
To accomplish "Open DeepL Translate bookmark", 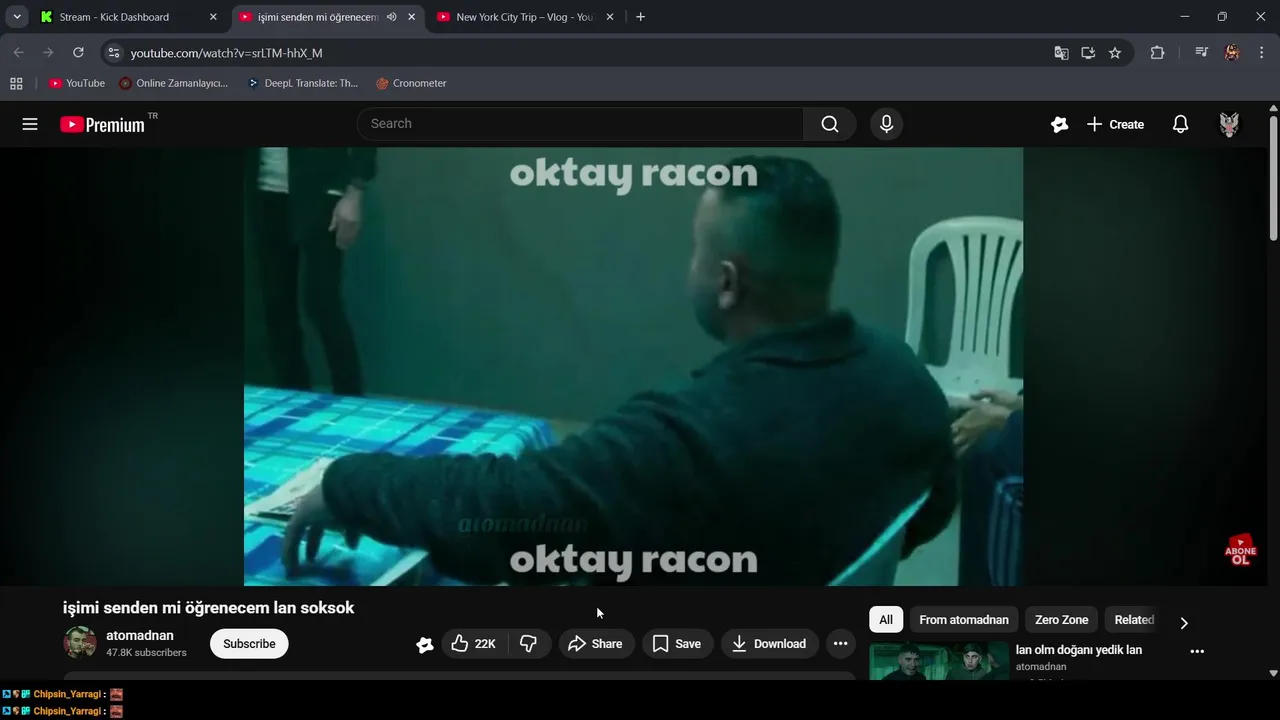I will 303,83.
